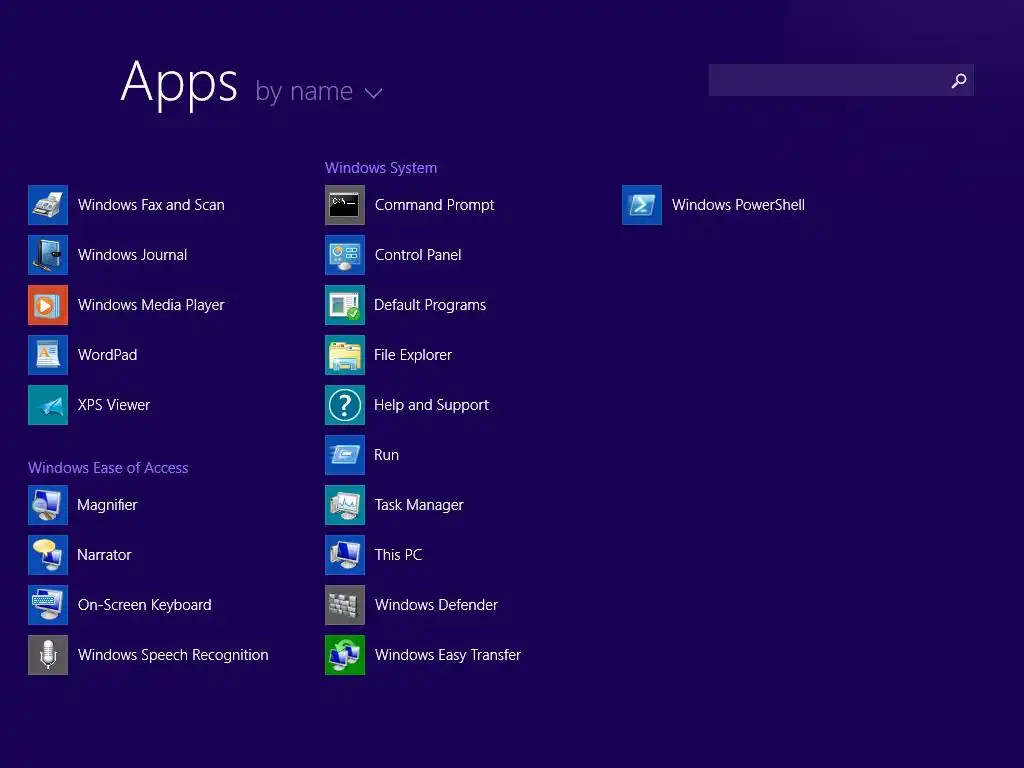Click the 'XPS Viewer' label
Viewport: 1024px width, 768px height.
coord(114,405)
